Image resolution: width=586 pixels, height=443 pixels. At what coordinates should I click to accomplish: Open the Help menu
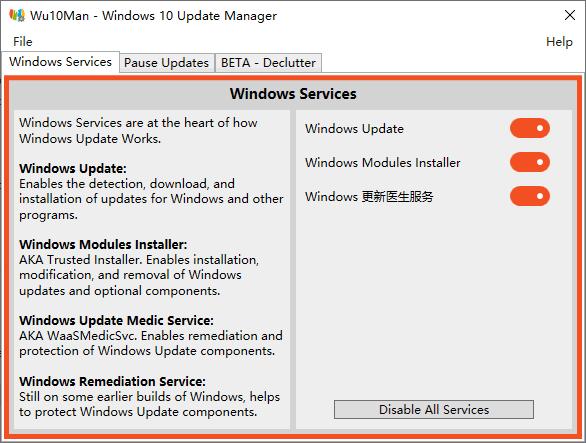[559, 41]
